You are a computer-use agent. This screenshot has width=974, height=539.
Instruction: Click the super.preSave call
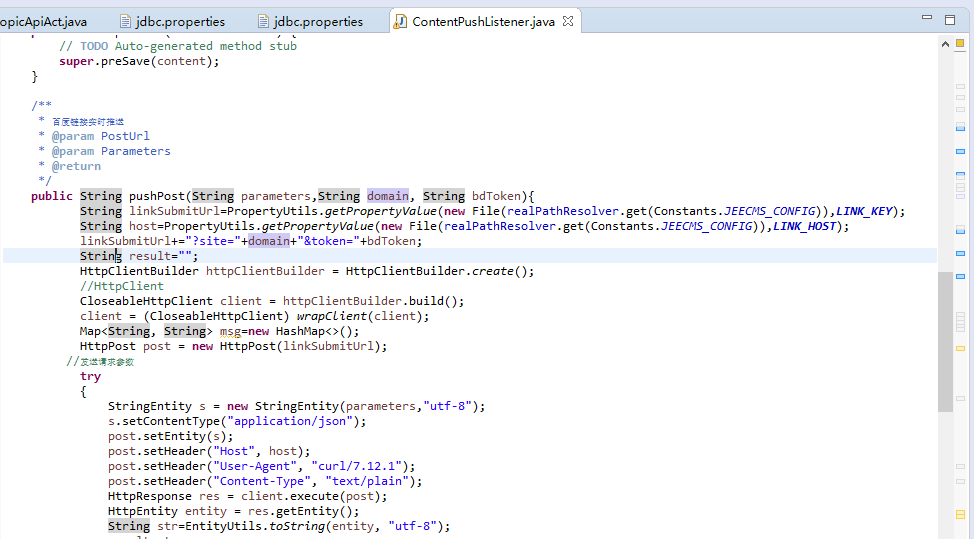pyautogui.click(x=139, y=61)
